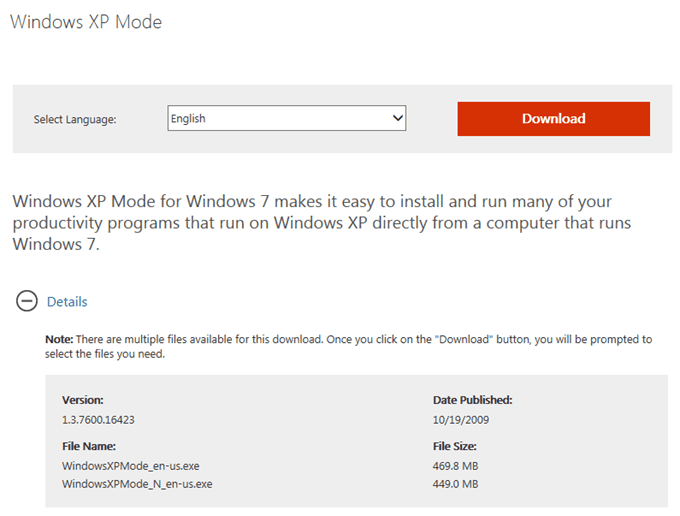This screenshot has height=516, width=680.
Task: Click the published date 10/19/2009
Action: (462, 418)
